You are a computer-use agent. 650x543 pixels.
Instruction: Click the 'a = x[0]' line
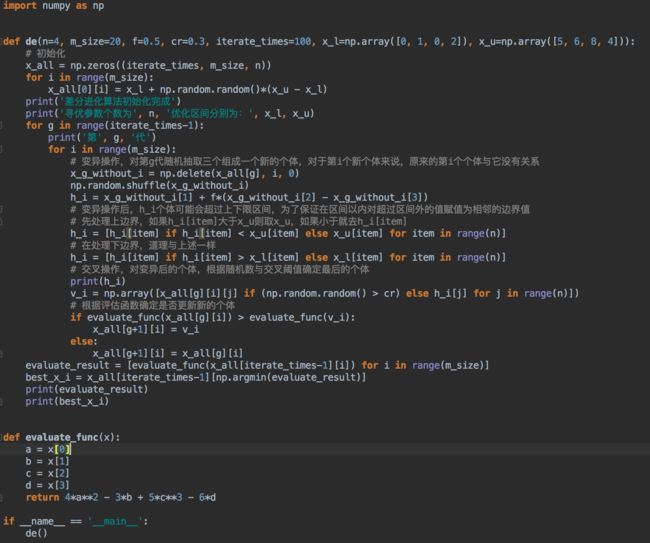coord(48,450)
